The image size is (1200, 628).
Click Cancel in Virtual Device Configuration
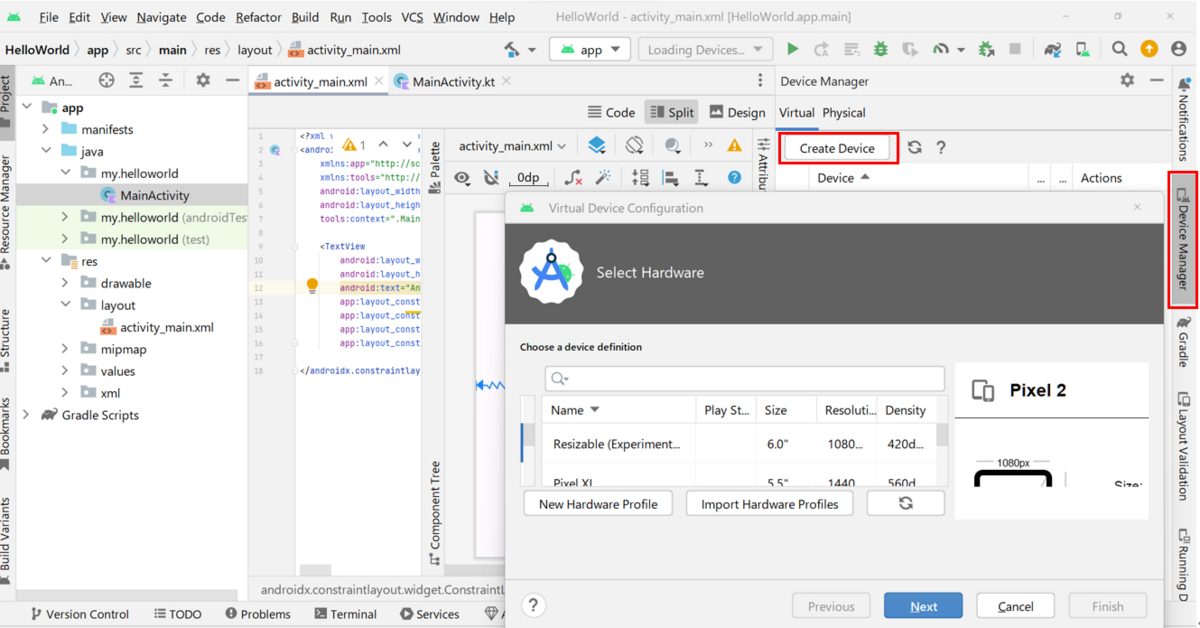(1015, 606)
